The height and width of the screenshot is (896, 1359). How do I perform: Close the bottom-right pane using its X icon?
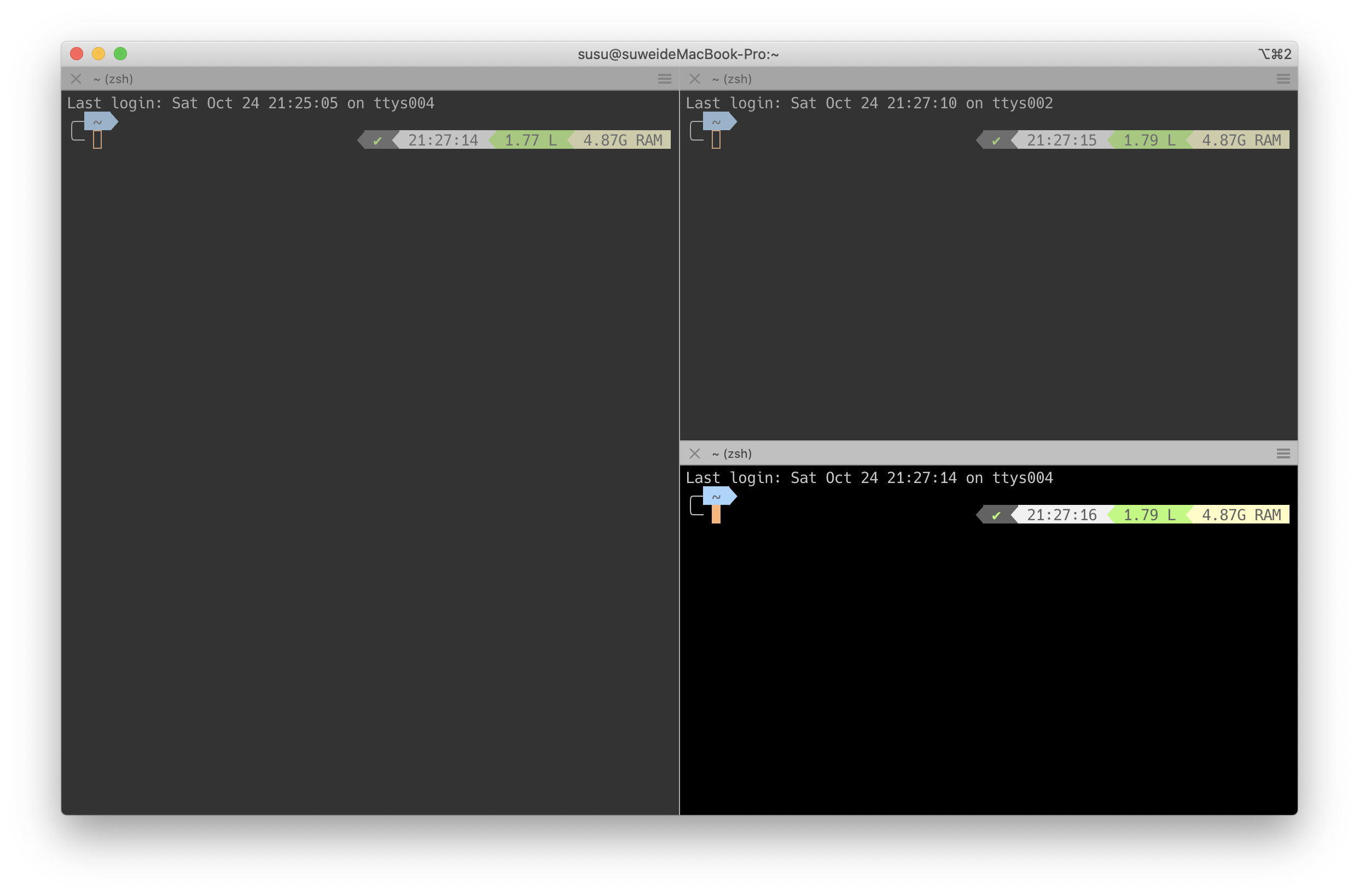[x=694, y=453]
